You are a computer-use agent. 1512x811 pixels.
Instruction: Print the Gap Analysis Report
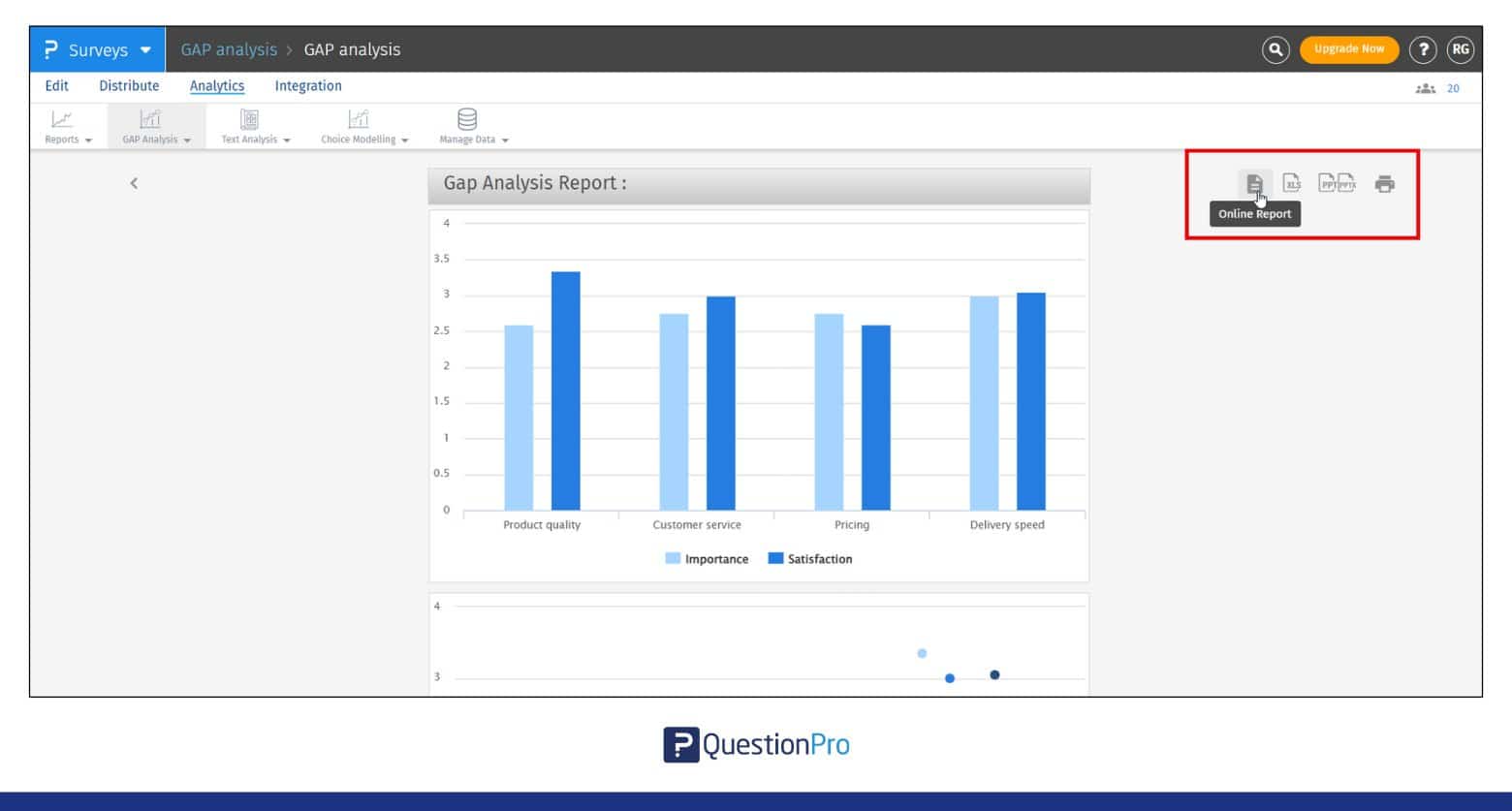coord(1384,183)
